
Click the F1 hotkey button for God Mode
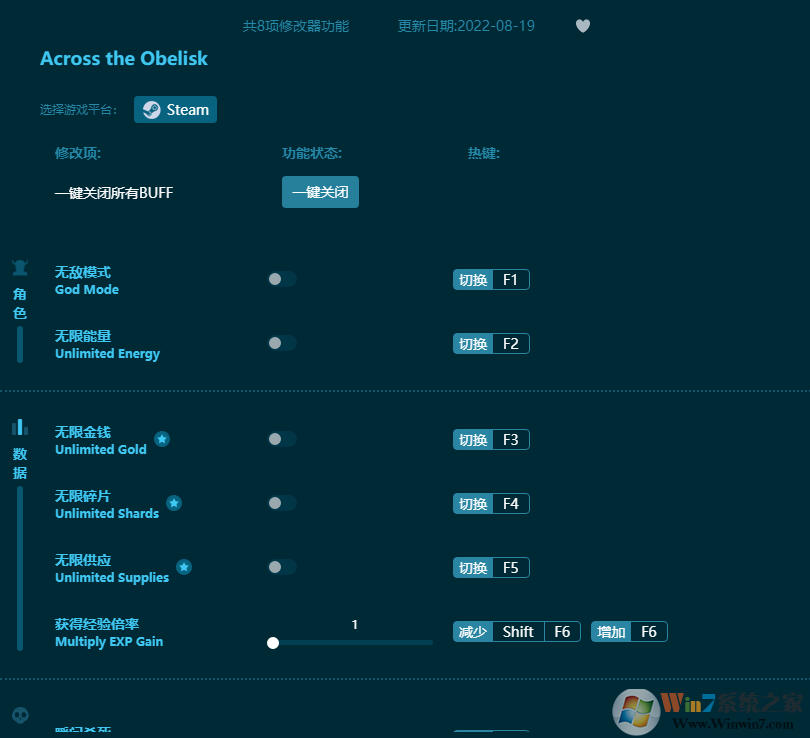point(510,280)
